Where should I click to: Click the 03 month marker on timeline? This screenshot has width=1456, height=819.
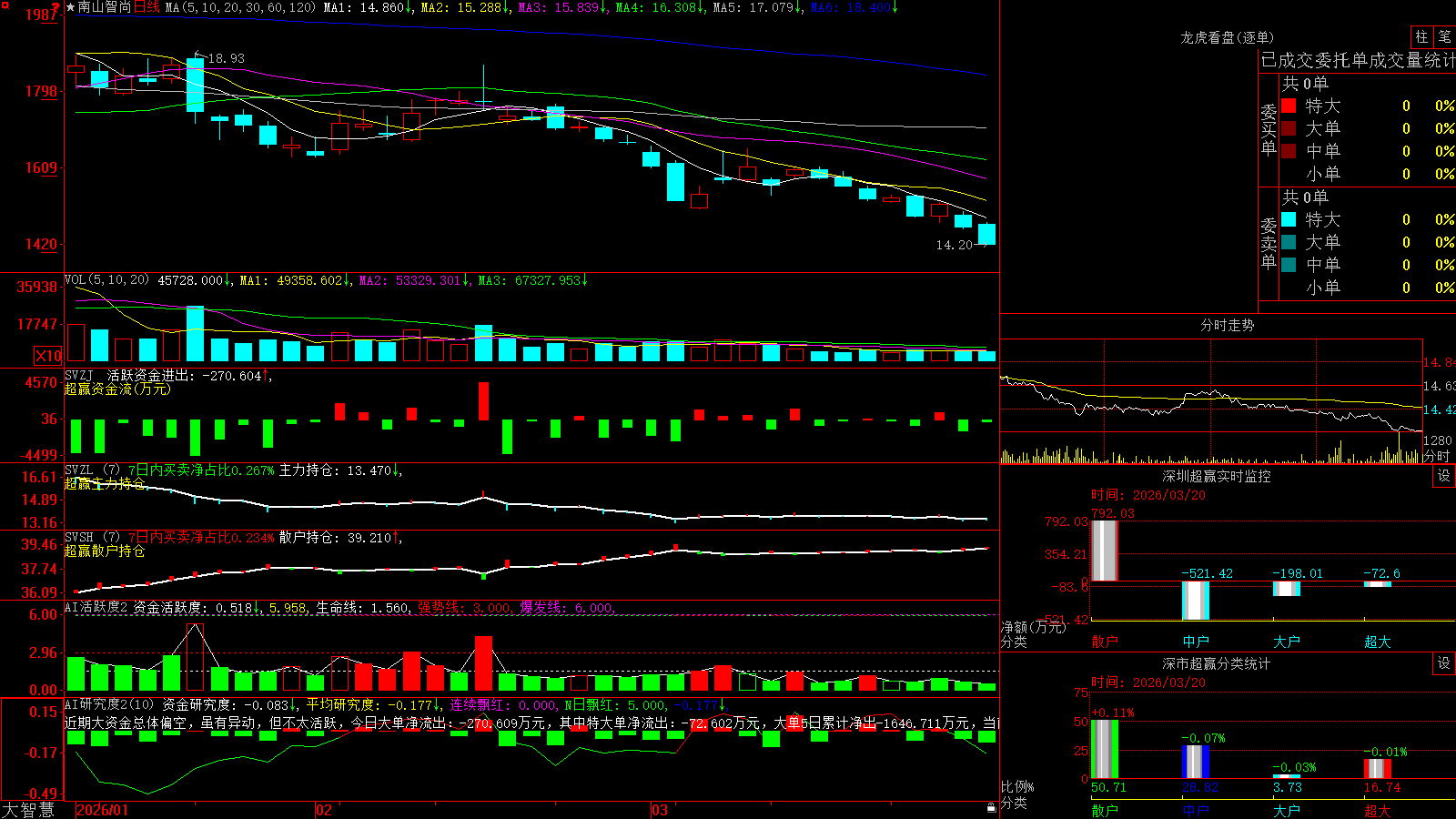point(660,810)
